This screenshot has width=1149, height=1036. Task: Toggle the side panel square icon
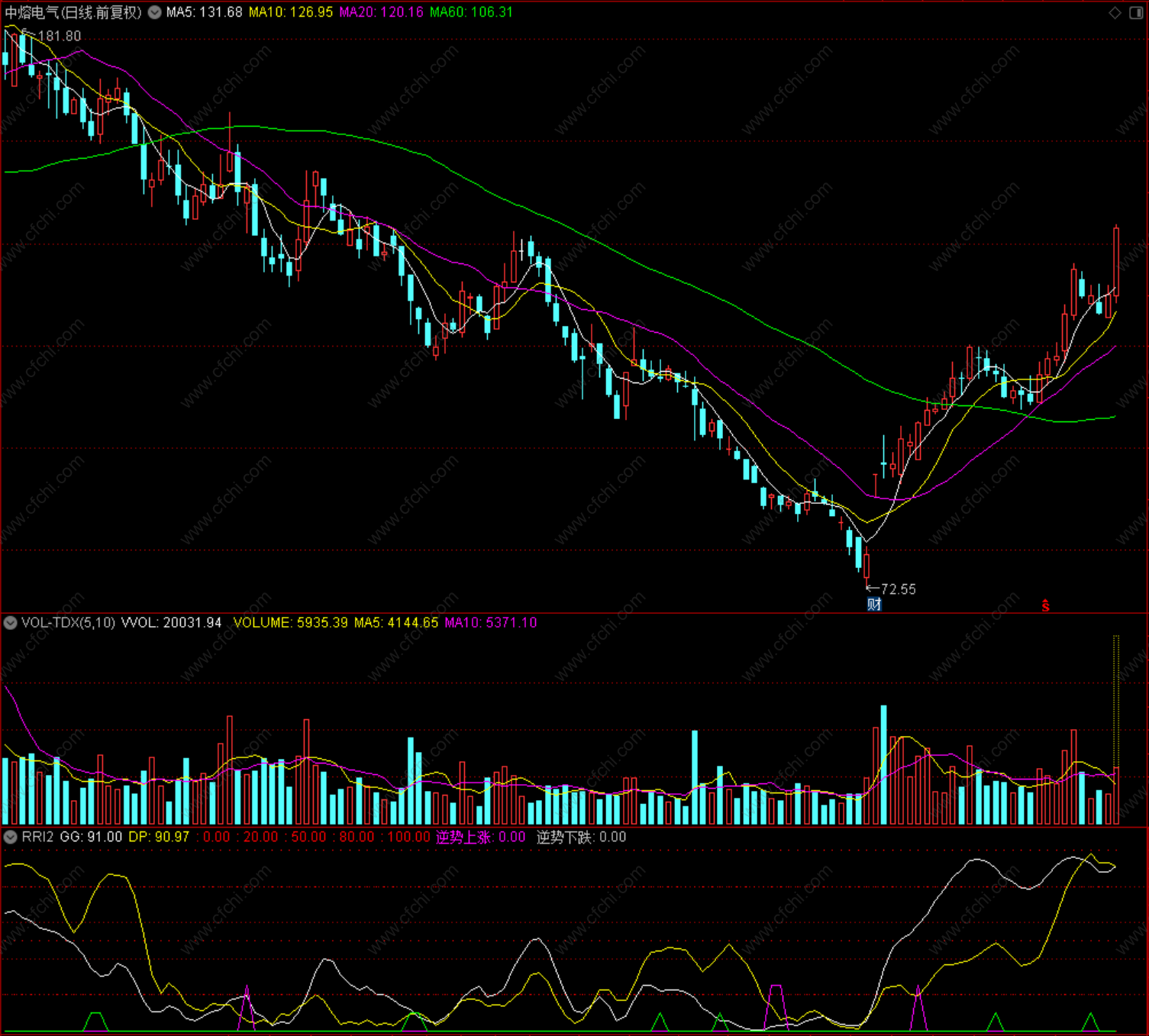pos(1135,12)
